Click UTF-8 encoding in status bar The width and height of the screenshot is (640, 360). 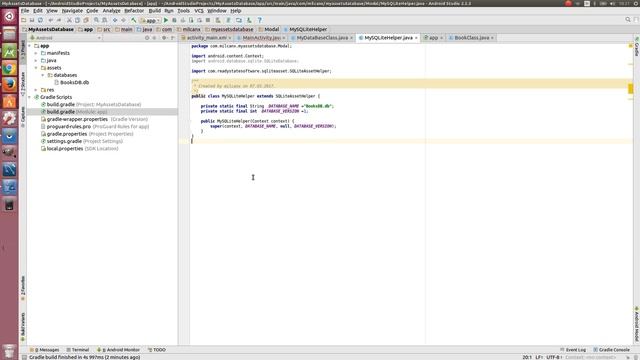[x=553, y=357]
